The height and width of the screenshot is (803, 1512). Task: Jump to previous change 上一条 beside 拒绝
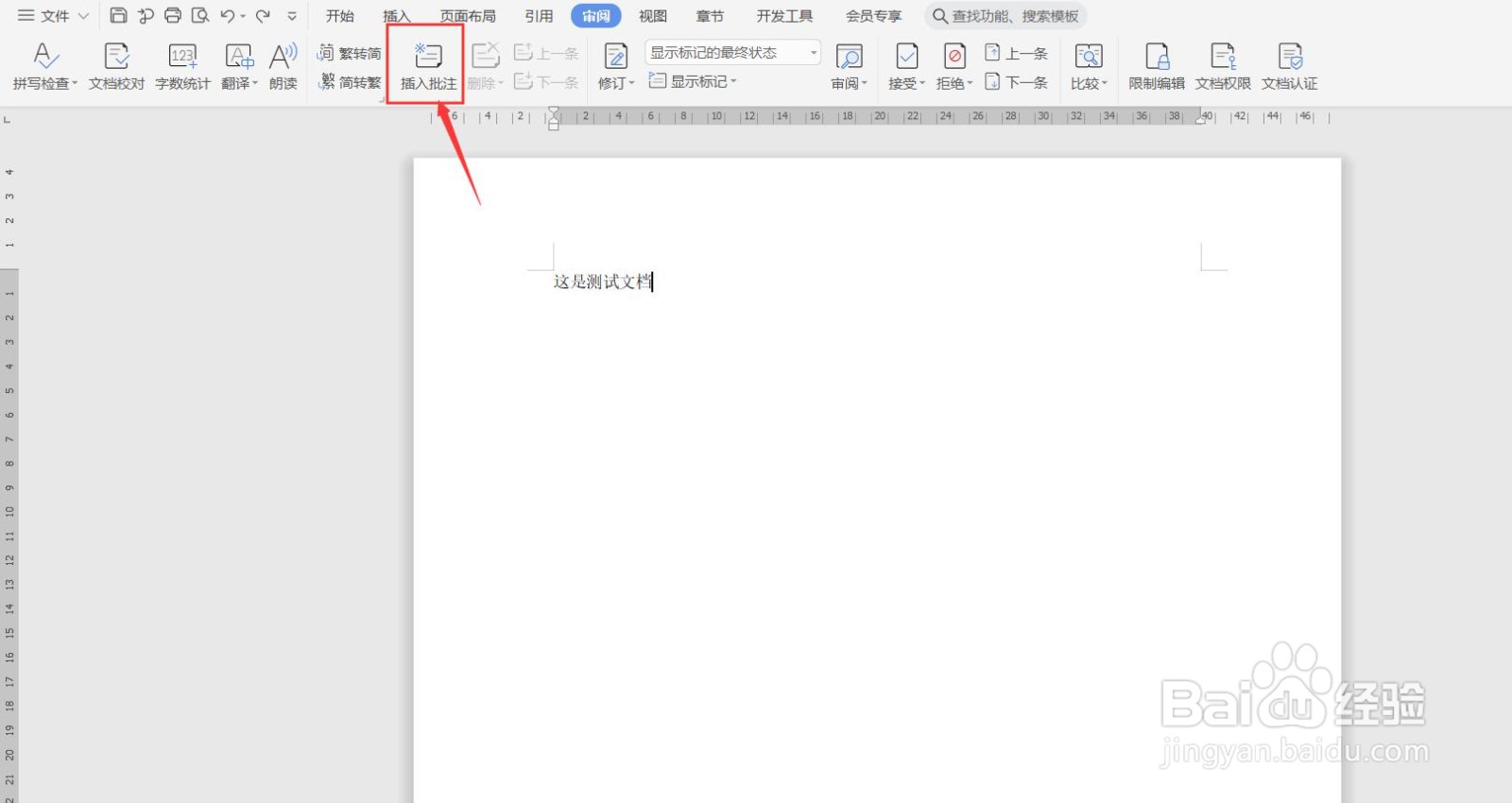pyautogui.click(x=1017, y=53)
